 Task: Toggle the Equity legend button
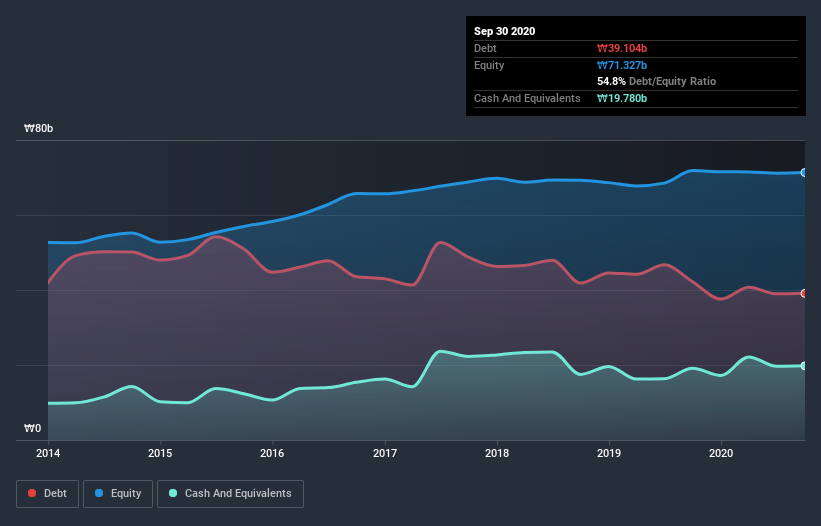[118, 494]
